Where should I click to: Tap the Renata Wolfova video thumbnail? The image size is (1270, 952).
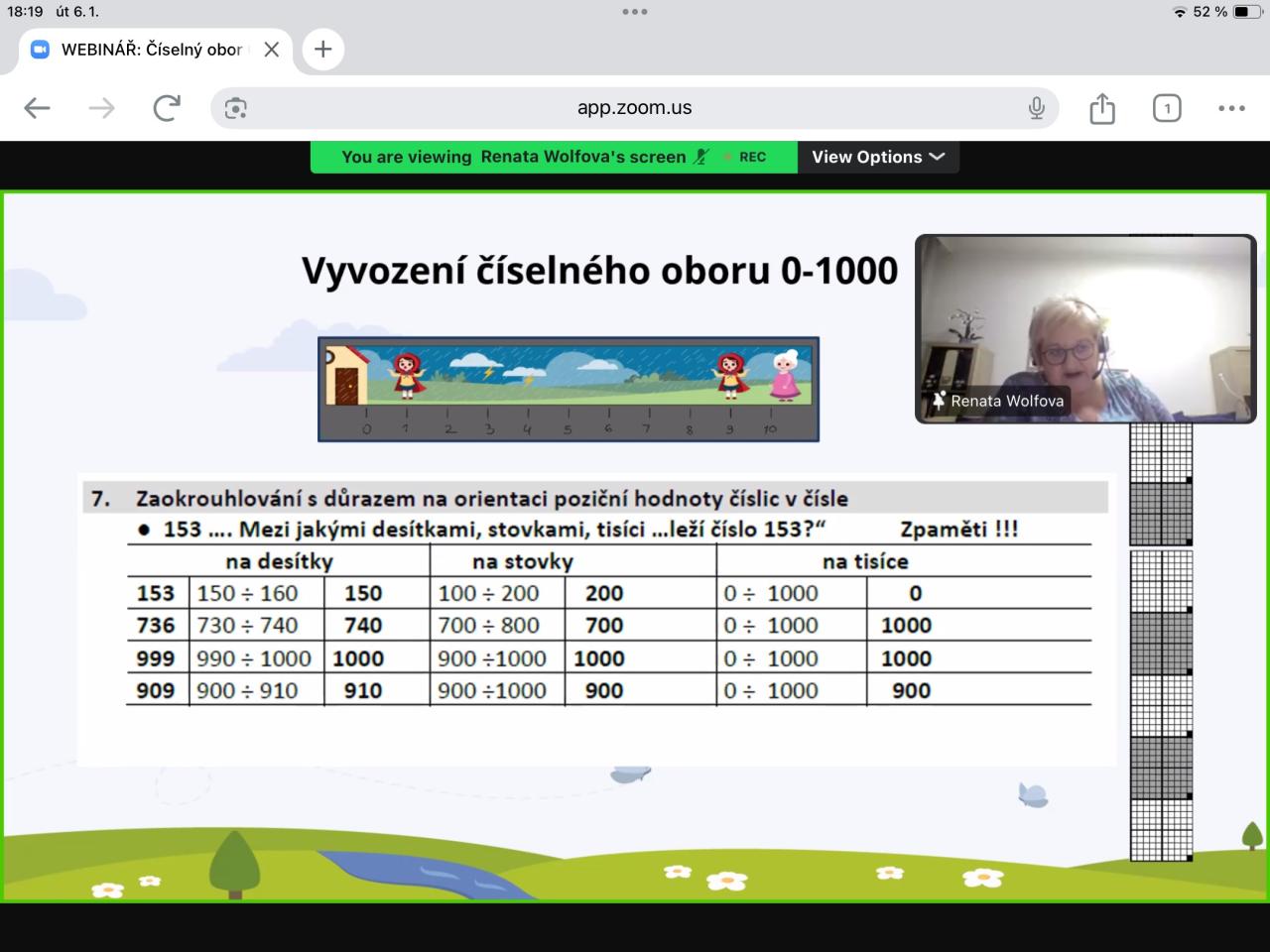pos(1084,317)
